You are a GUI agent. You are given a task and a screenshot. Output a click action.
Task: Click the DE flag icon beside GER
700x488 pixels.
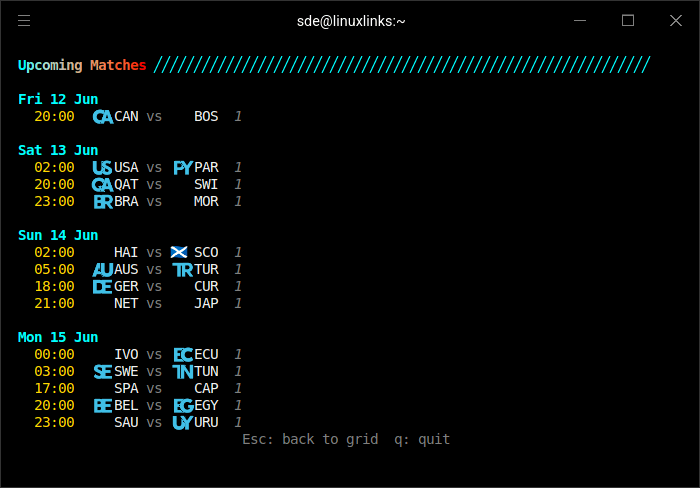click(102, 287)
